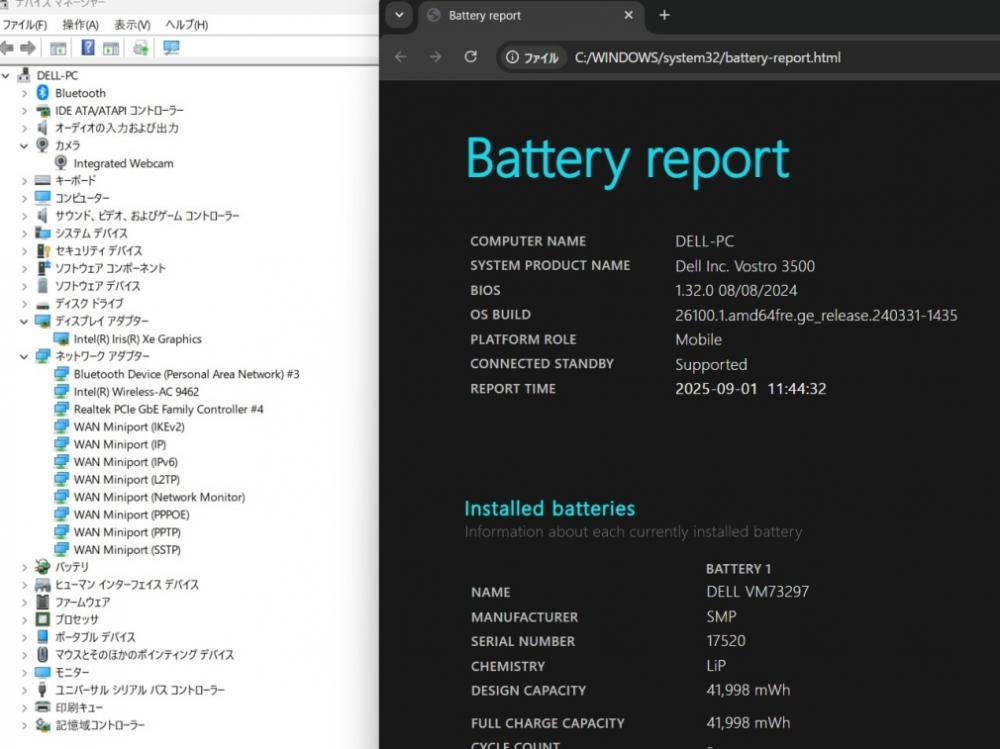The width and height of the screenshot is (1000, 749).
Task: Select the Battery report browser tab
Action: click(x=531, y=15)
